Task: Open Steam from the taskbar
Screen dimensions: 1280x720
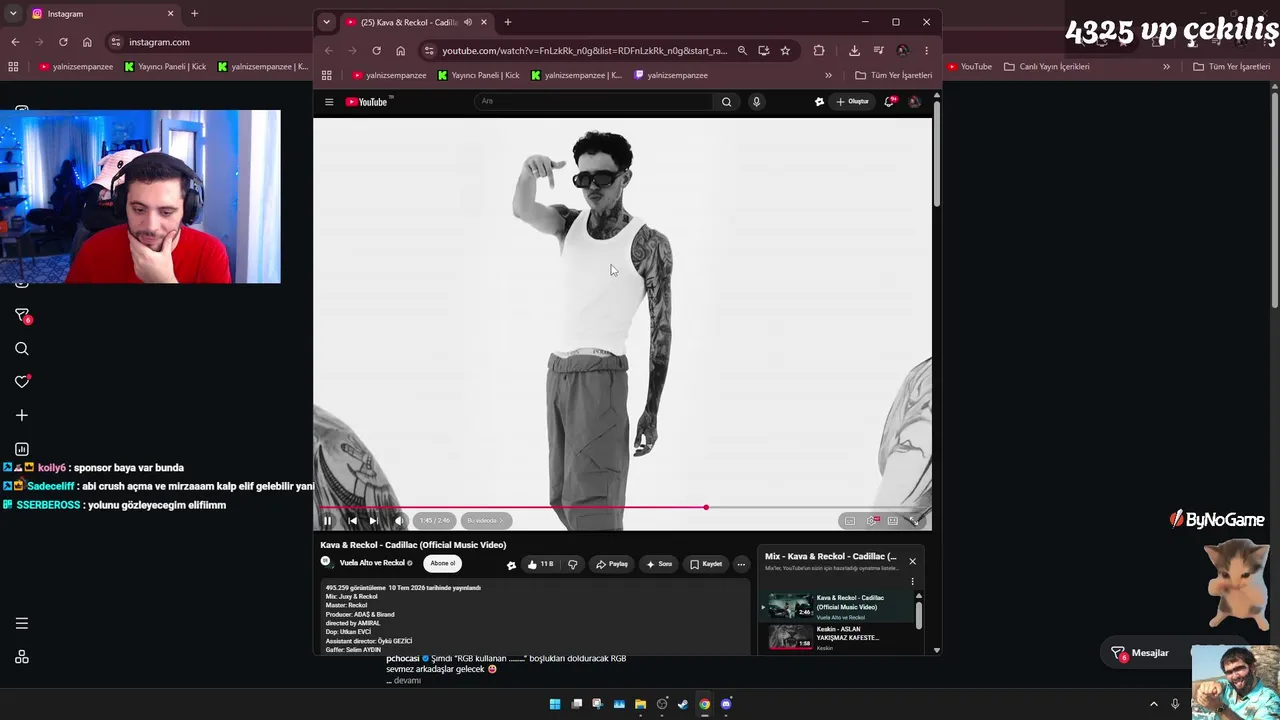Action: tap(683, 704)
